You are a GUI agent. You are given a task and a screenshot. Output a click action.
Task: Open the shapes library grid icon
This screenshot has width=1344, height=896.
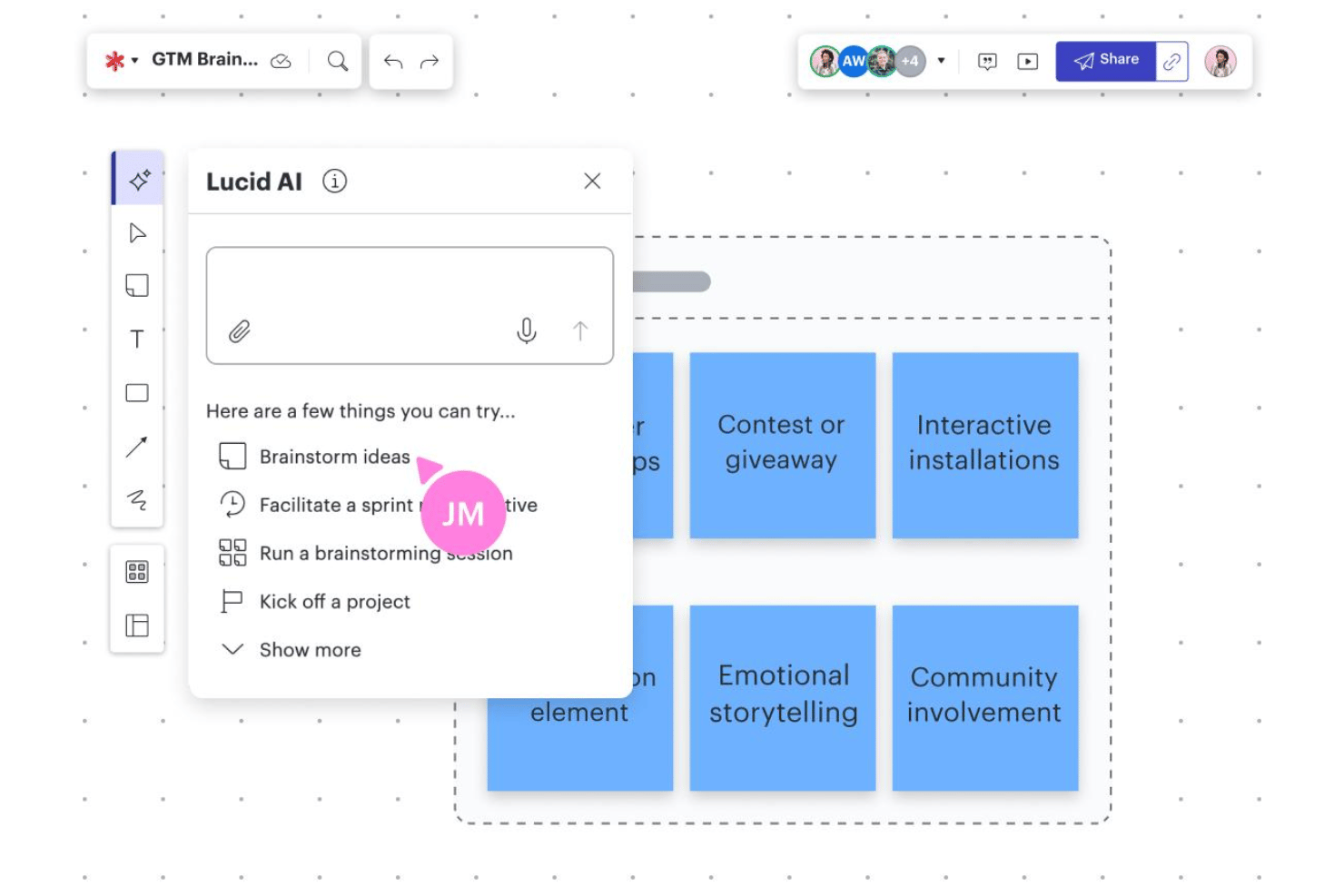point(137,572)
